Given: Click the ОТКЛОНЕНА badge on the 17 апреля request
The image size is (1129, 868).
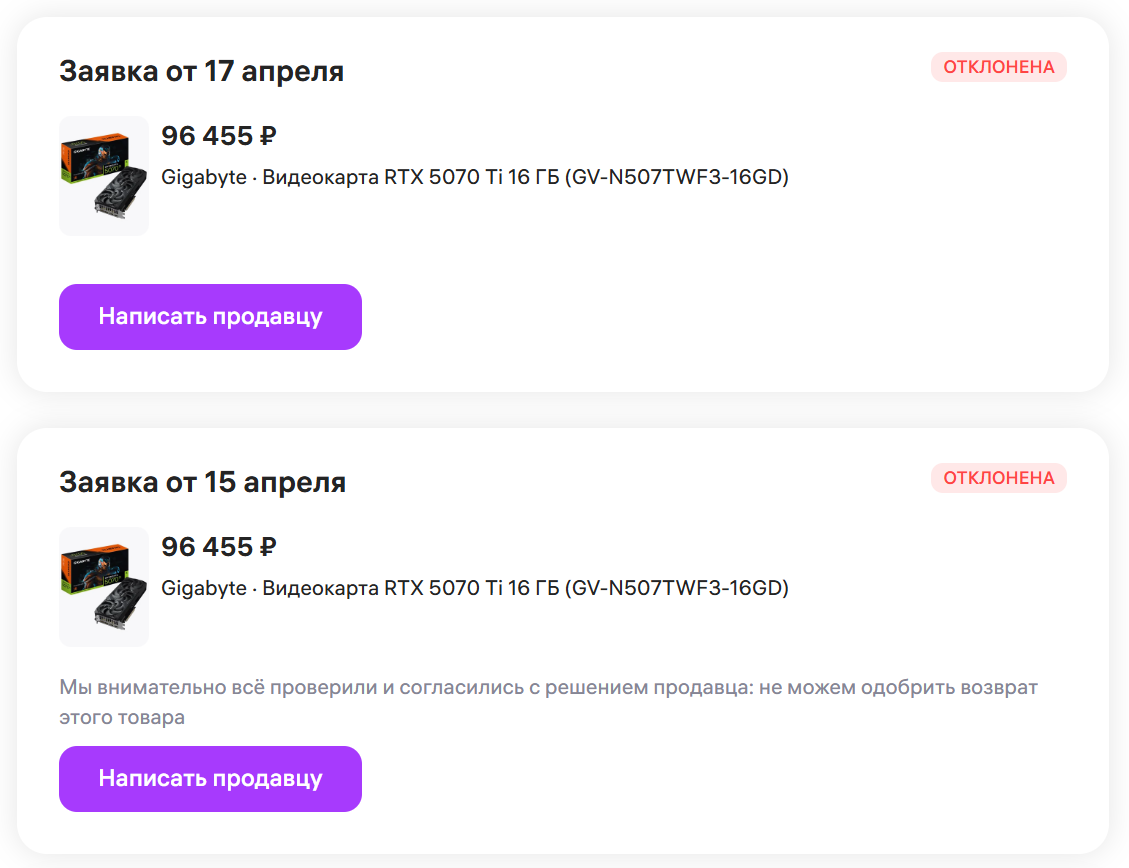Looking at the screenshot, I should pyautogui.click(x=998, y=67).
